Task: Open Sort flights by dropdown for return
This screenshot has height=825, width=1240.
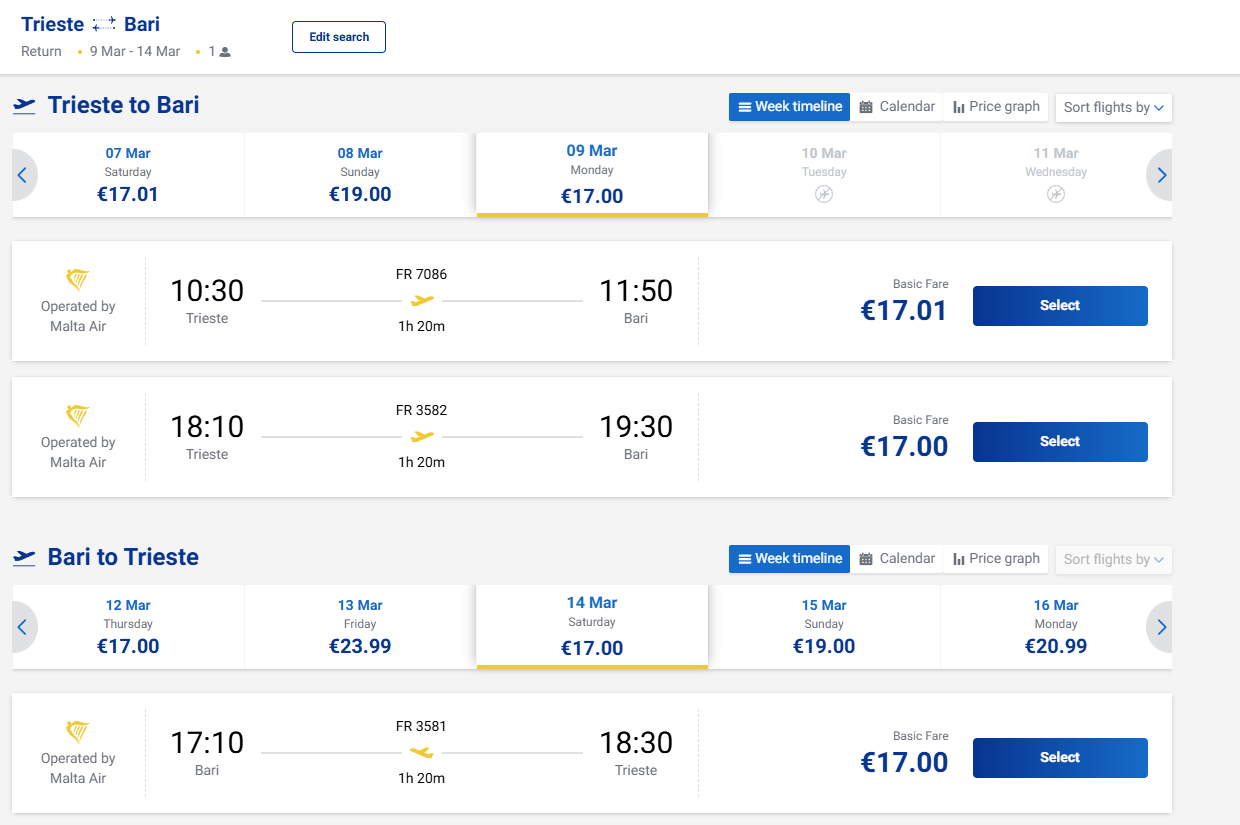Action: point(1113,559)
